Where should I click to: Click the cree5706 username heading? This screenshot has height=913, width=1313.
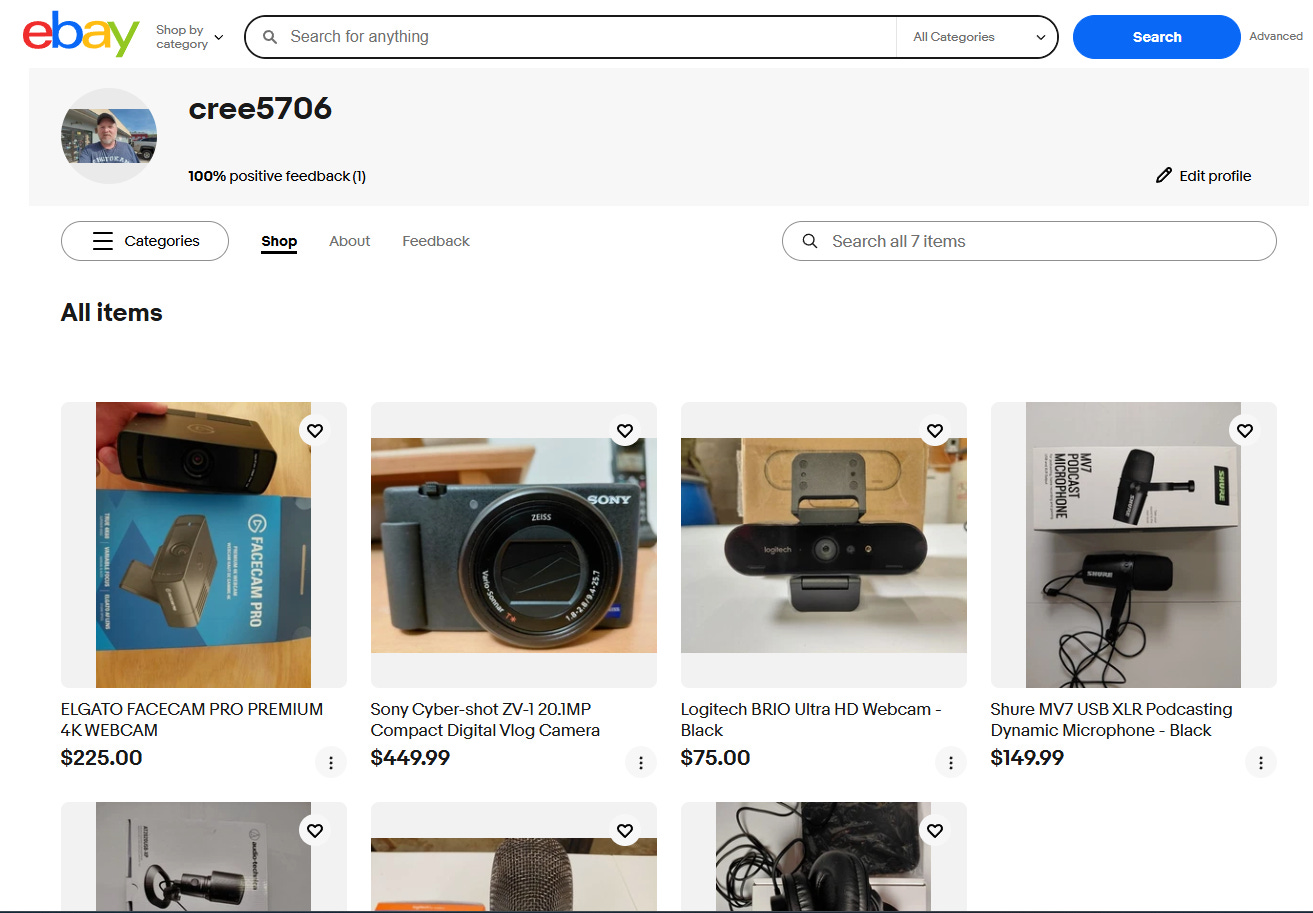coord(260,108)
